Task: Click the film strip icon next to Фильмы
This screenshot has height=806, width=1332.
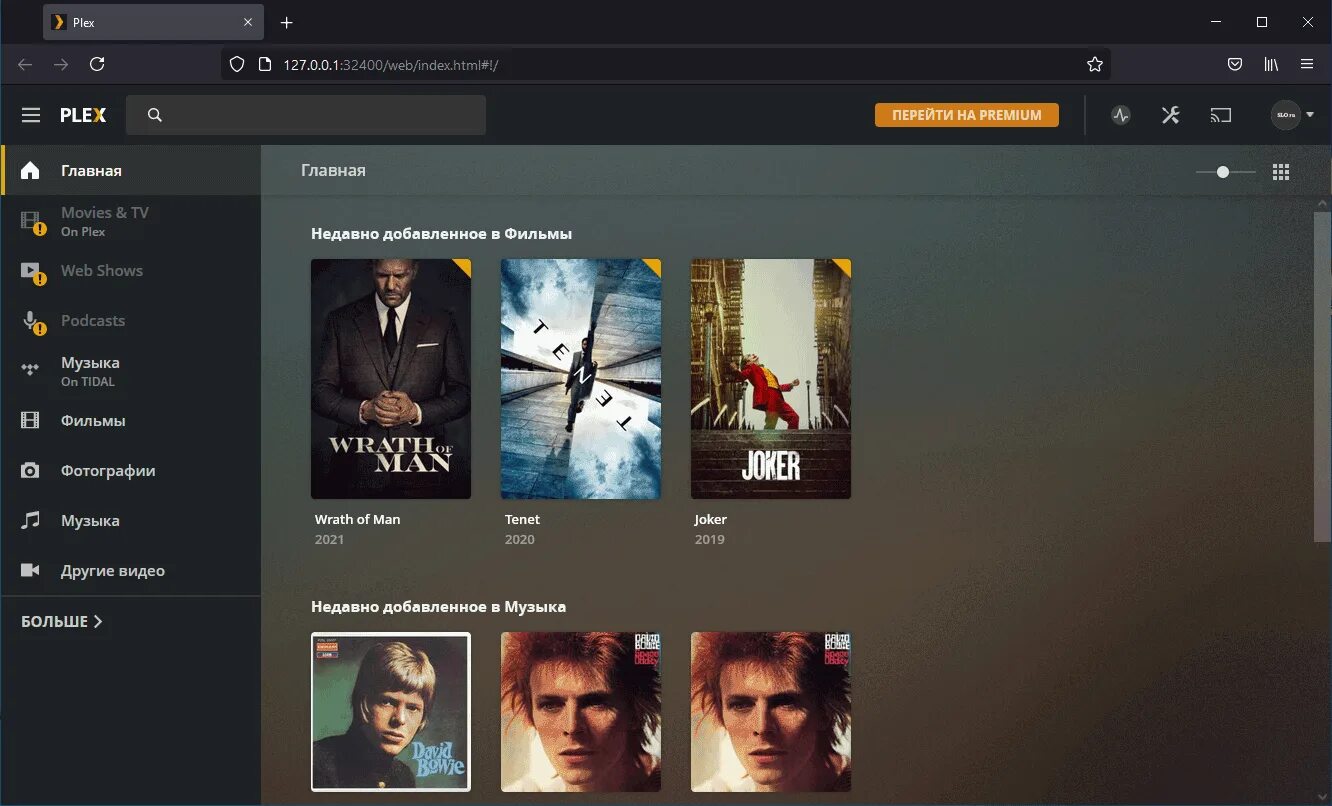Action: [31, 421]
